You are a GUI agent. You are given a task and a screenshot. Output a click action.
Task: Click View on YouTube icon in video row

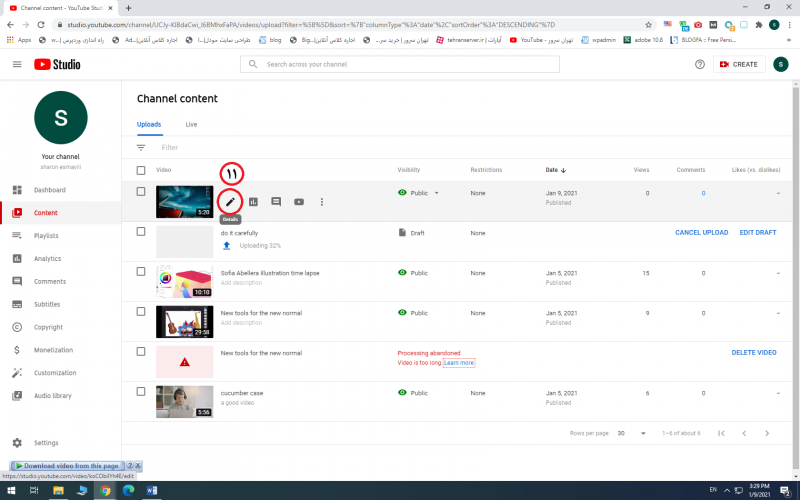pos(299,202)
